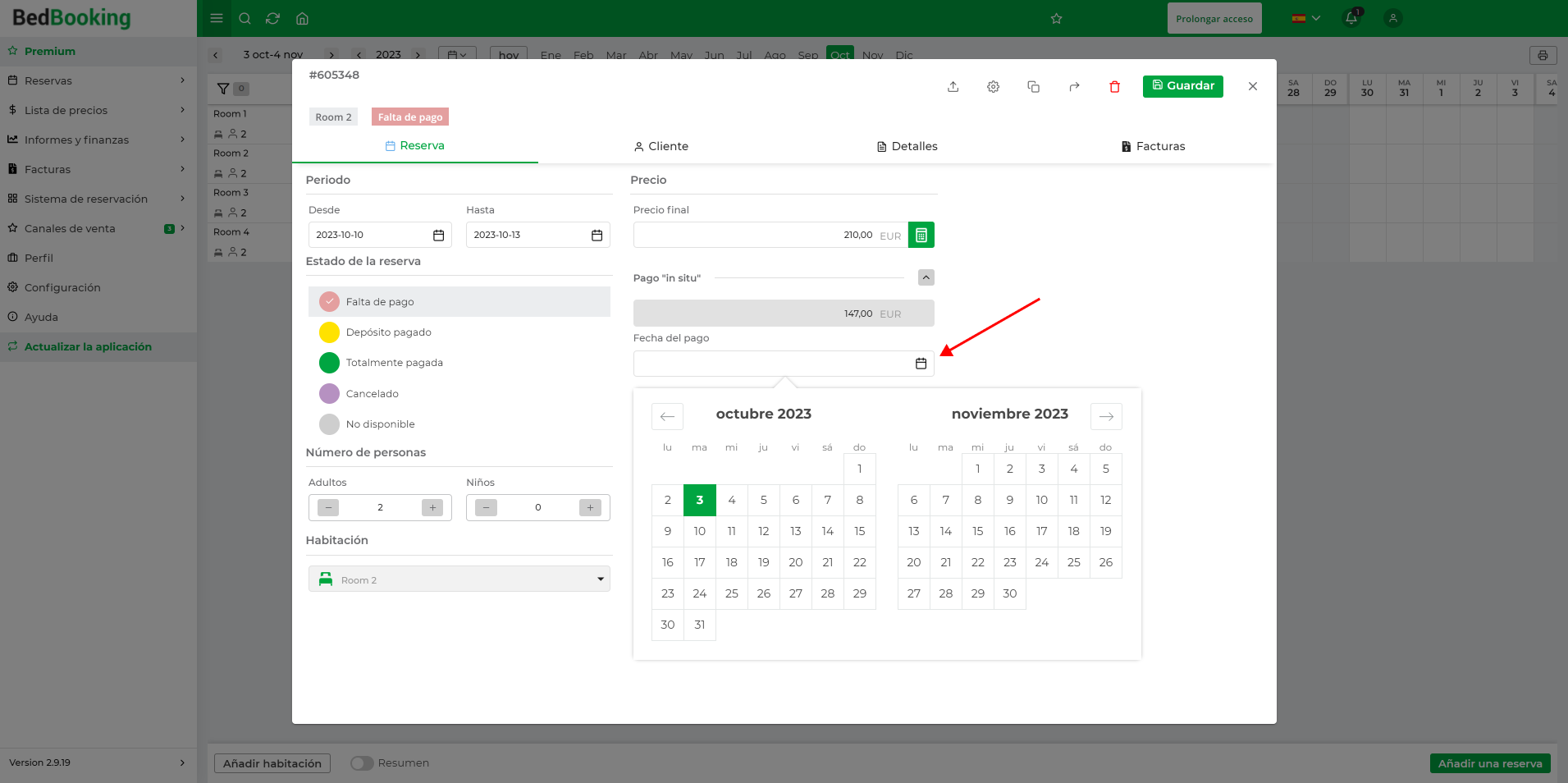
Task: Click the forward share arrow icon
Action: 1074,86
